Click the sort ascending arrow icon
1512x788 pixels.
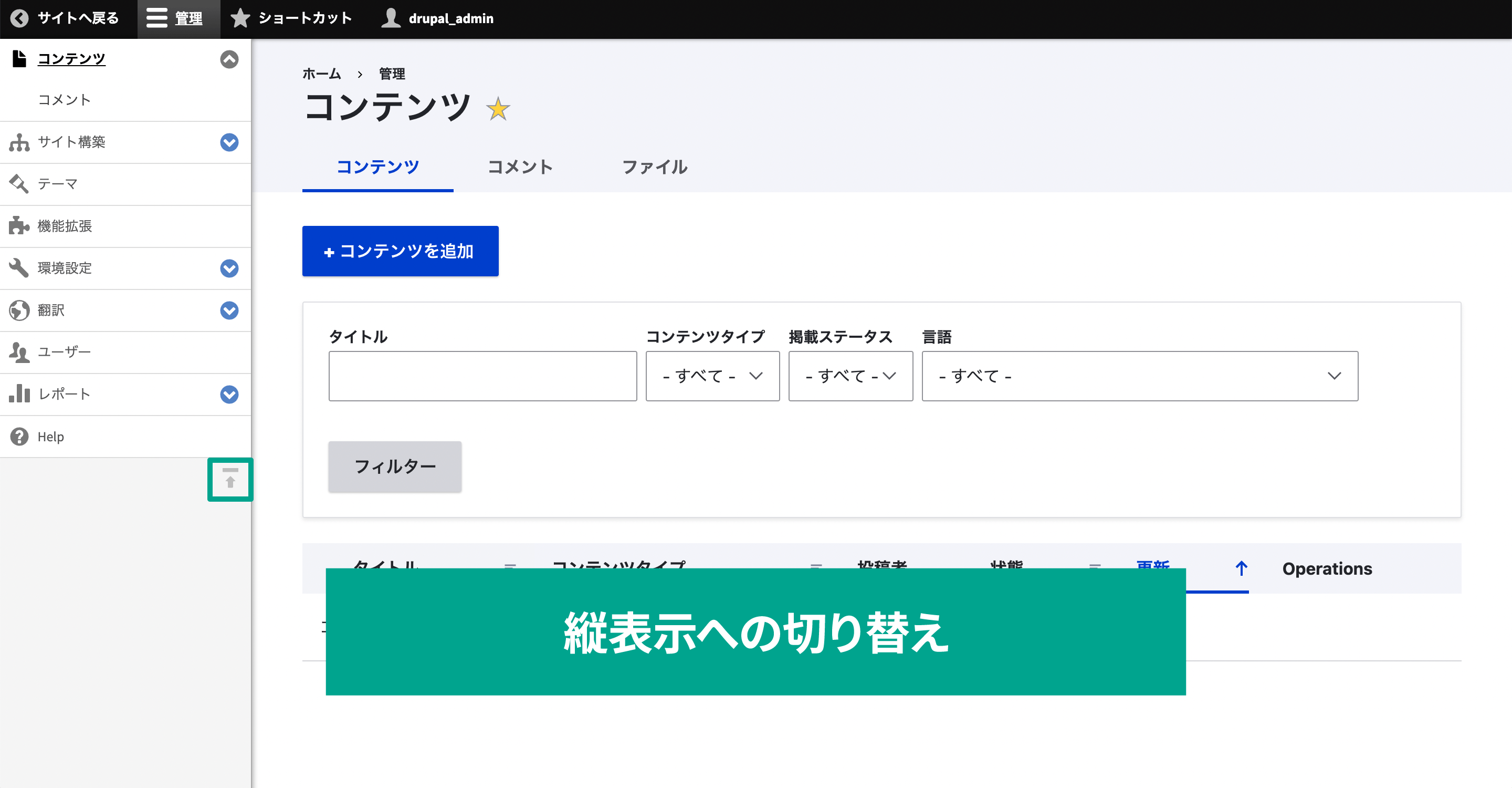point(1241,568)
